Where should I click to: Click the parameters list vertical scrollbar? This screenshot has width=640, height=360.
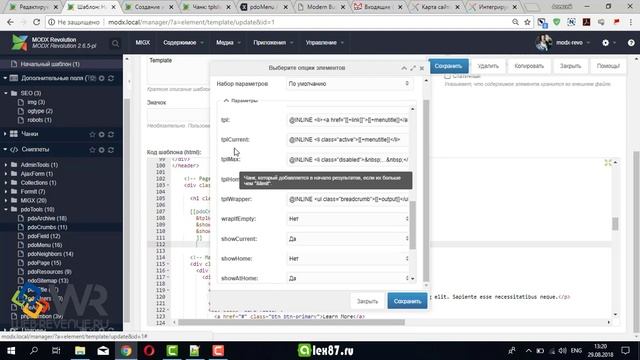tap(413, 224)
